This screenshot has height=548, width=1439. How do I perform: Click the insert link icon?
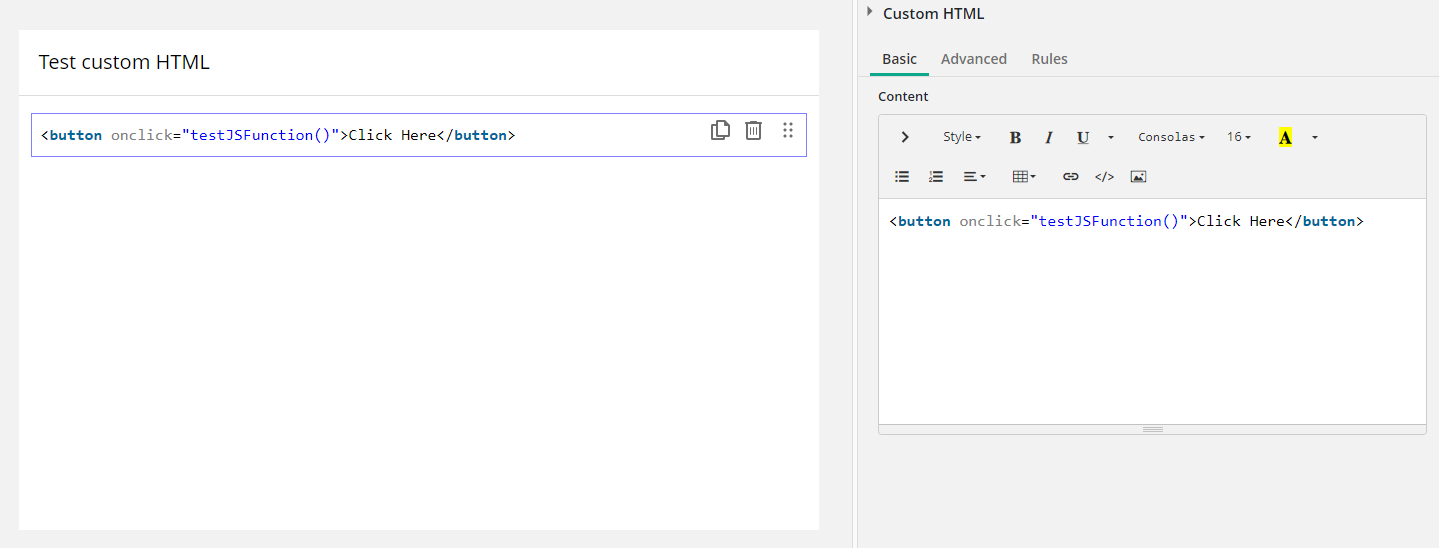click(1070, 176)
